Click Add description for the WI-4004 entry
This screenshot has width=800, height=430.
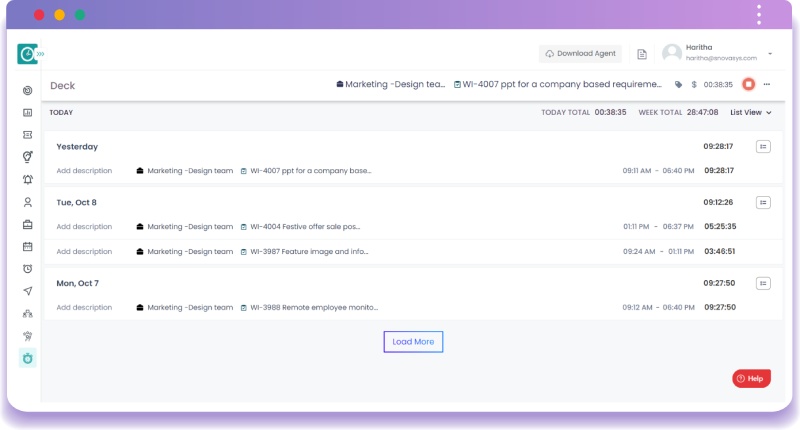[x=84, y=227]
